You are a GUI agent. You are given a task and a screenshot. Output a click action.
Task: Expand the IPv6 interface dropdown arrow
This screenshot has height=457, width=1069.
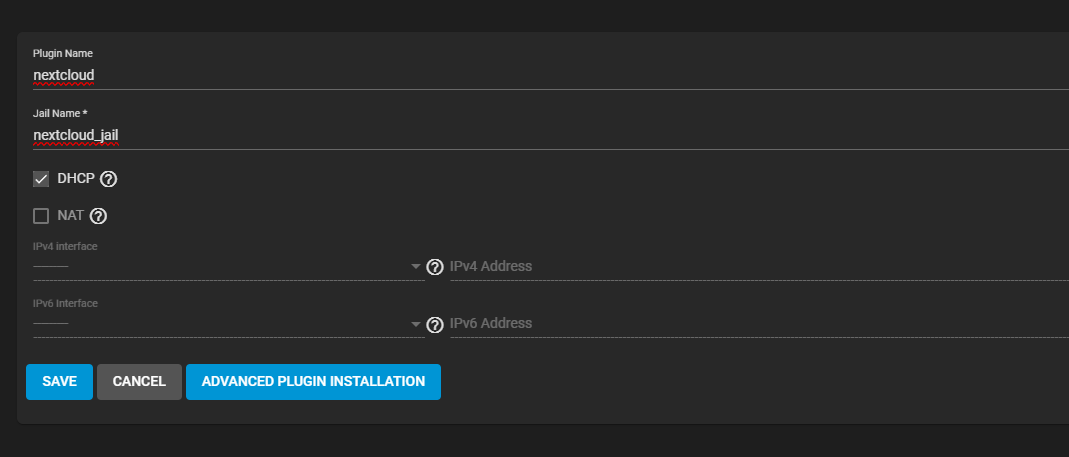pos(416,324)
